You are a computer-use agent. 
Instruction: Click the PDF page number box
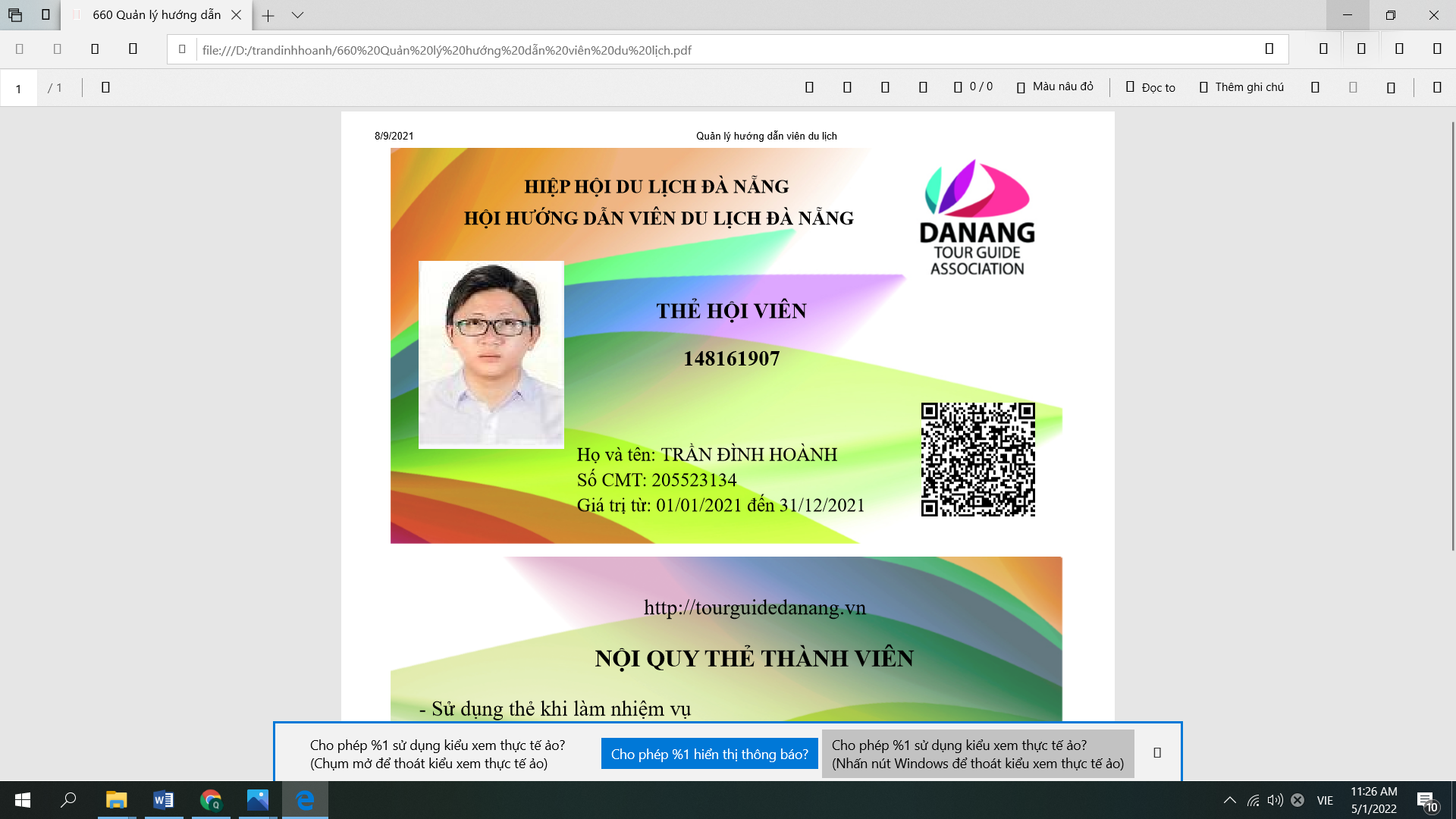point(19,88)
